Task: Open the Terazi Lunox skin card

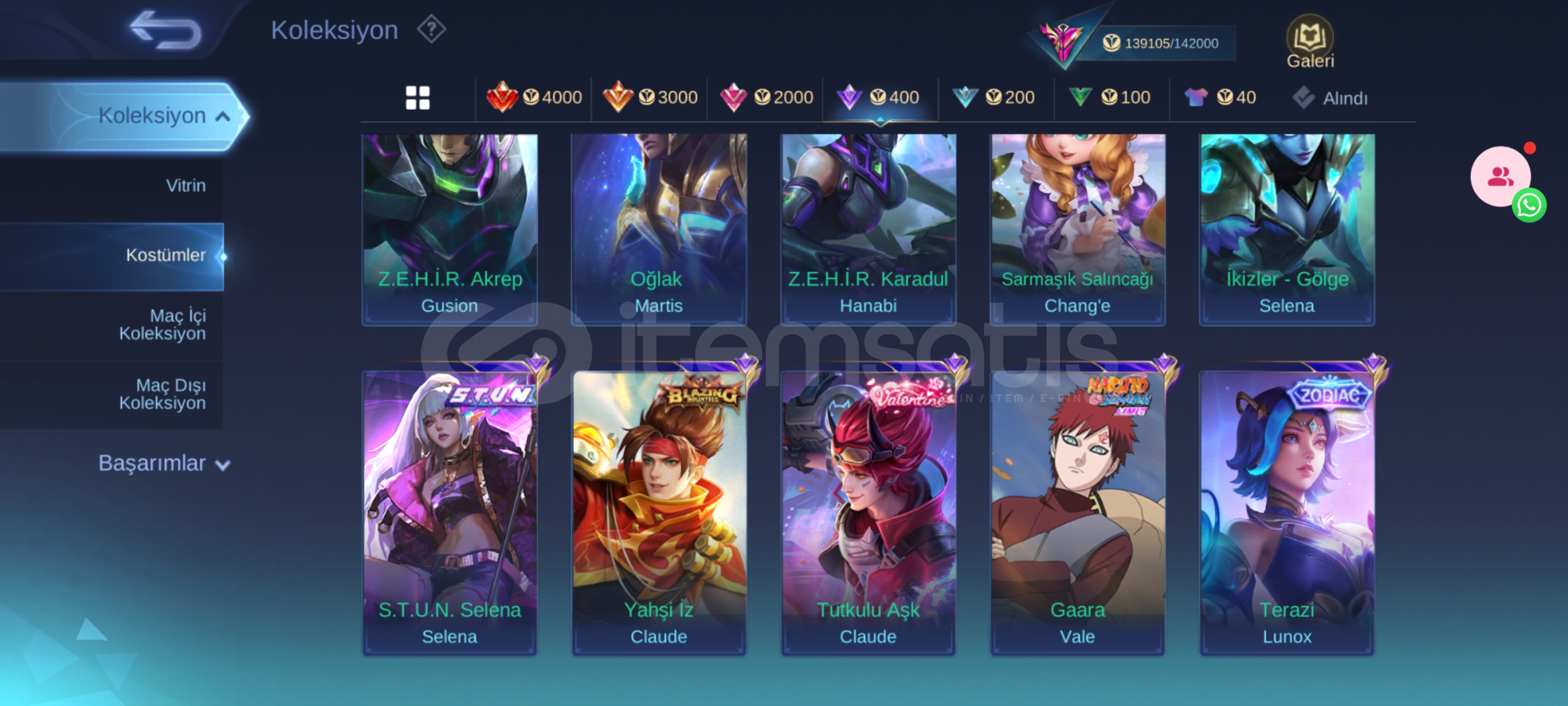Action: [1287, 511]
